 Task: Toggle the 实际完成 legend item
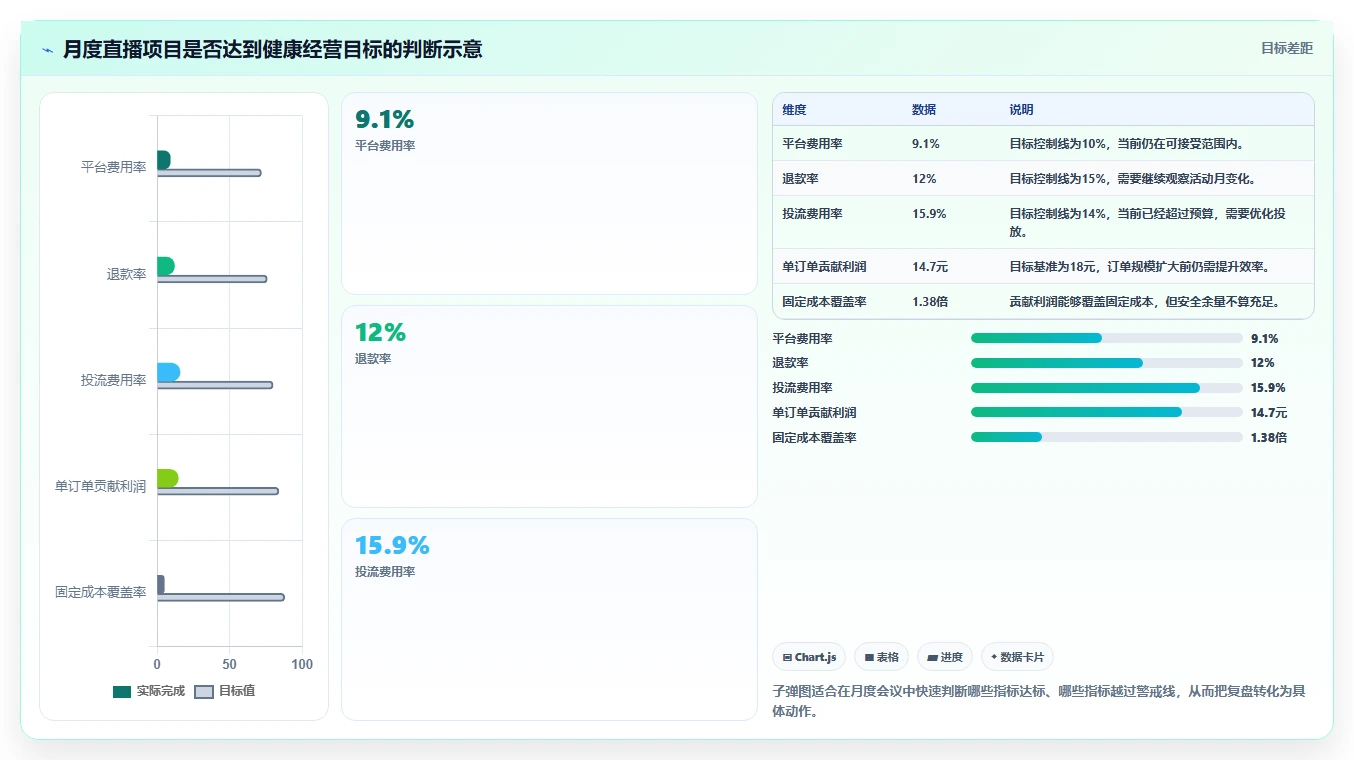149,691
